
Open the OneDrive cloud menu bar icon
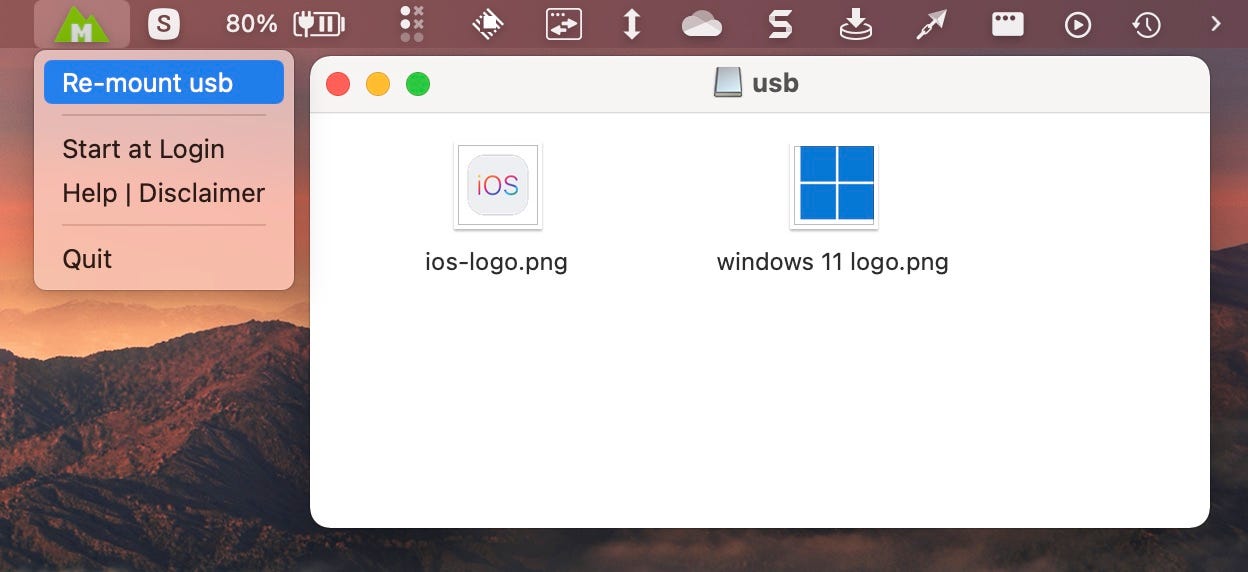coord(701,24)
